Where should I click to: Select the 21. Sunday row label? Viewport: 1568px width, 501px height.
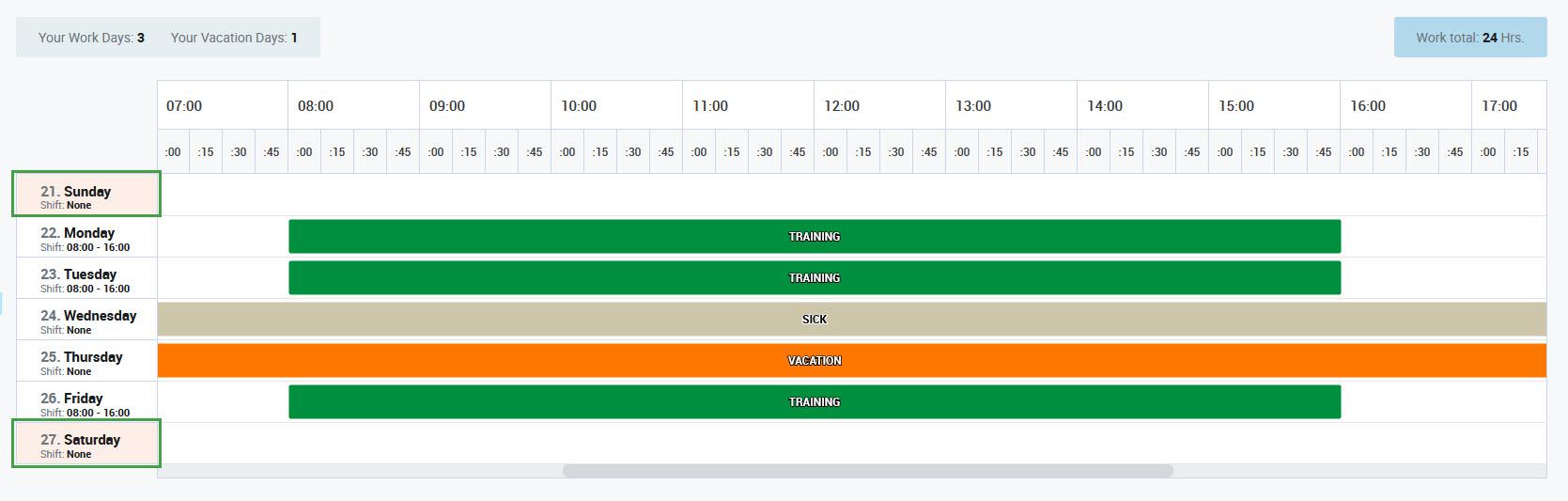tap(86, 195)
